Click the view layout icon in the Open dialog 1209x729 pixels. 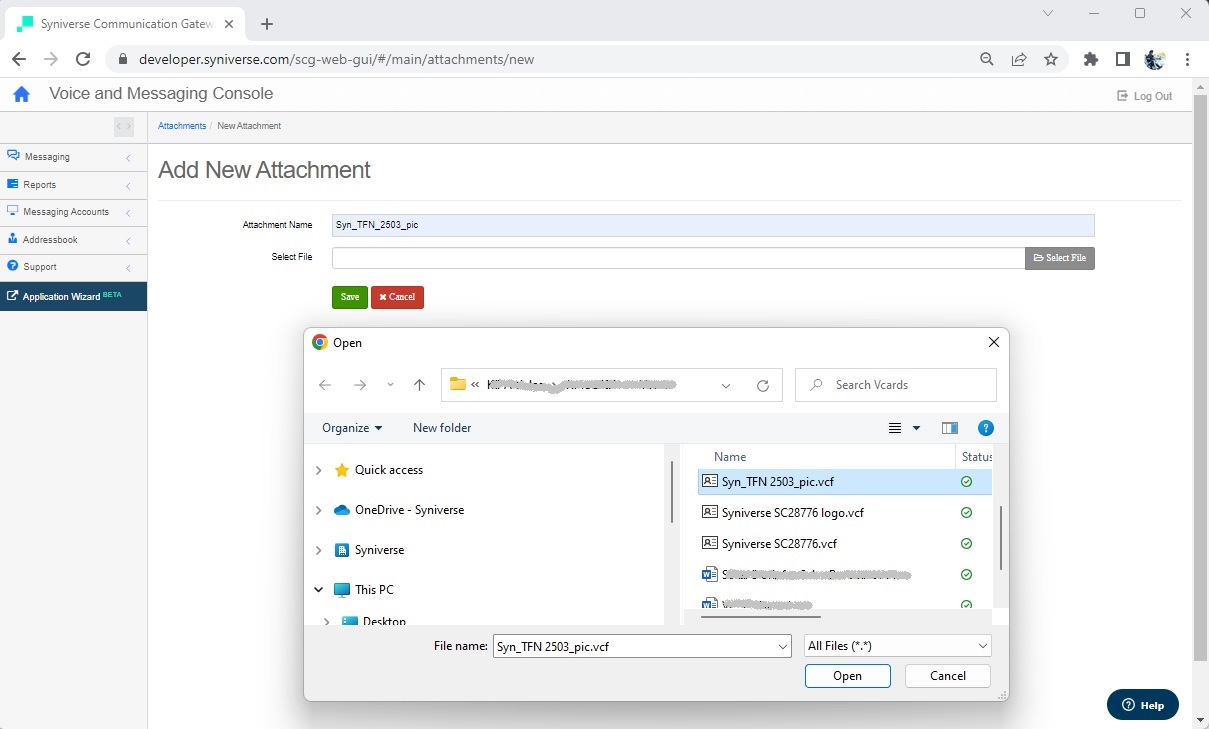(x=895, y=428)
